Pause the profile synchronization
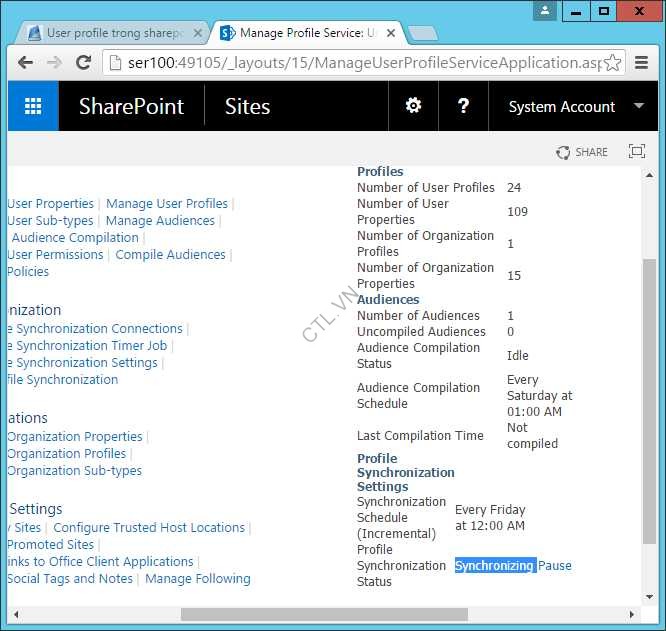Screen dimensions: 666x631 pos(555,565)
